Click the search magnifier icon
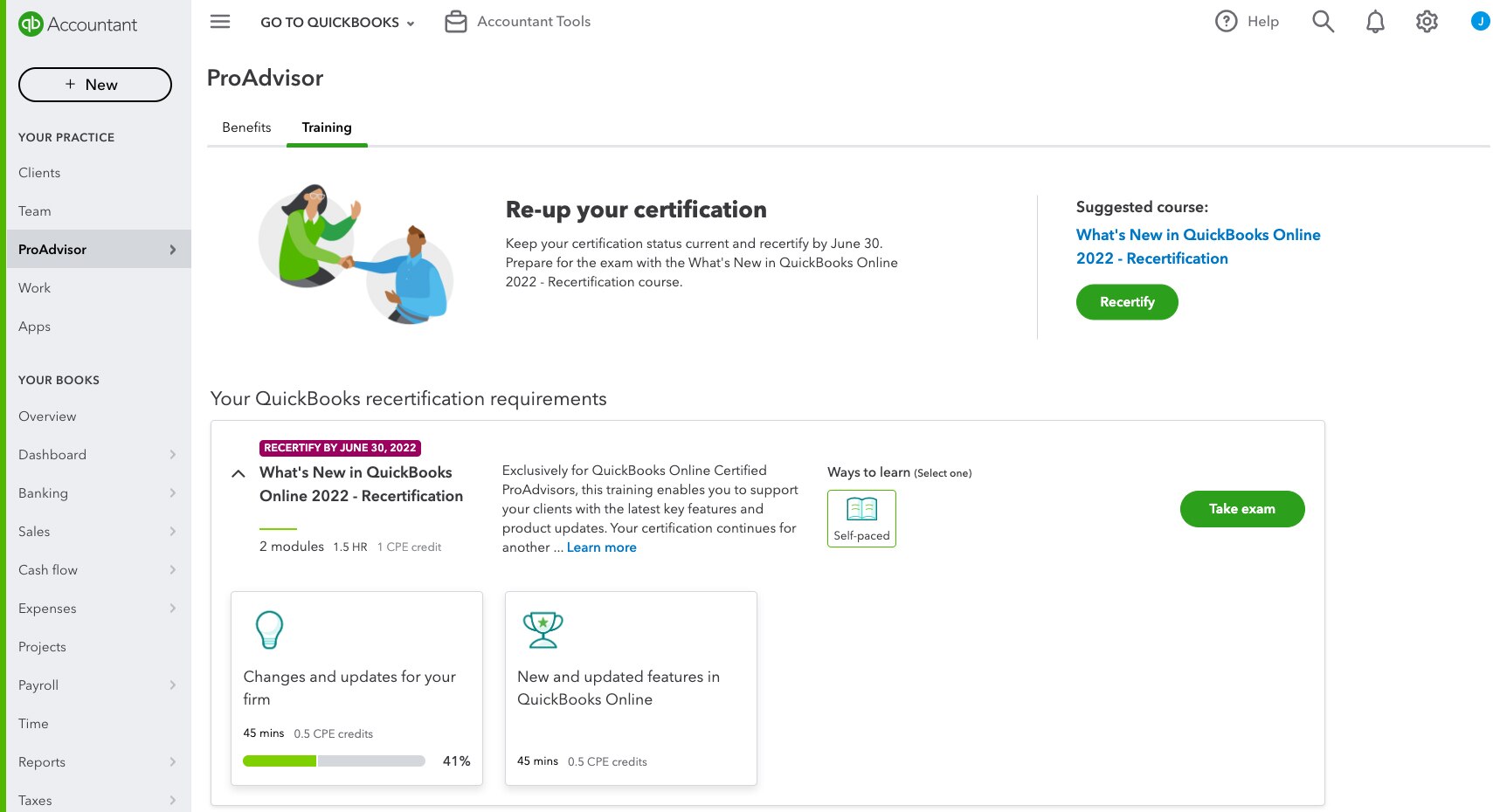 (1323, 21)
